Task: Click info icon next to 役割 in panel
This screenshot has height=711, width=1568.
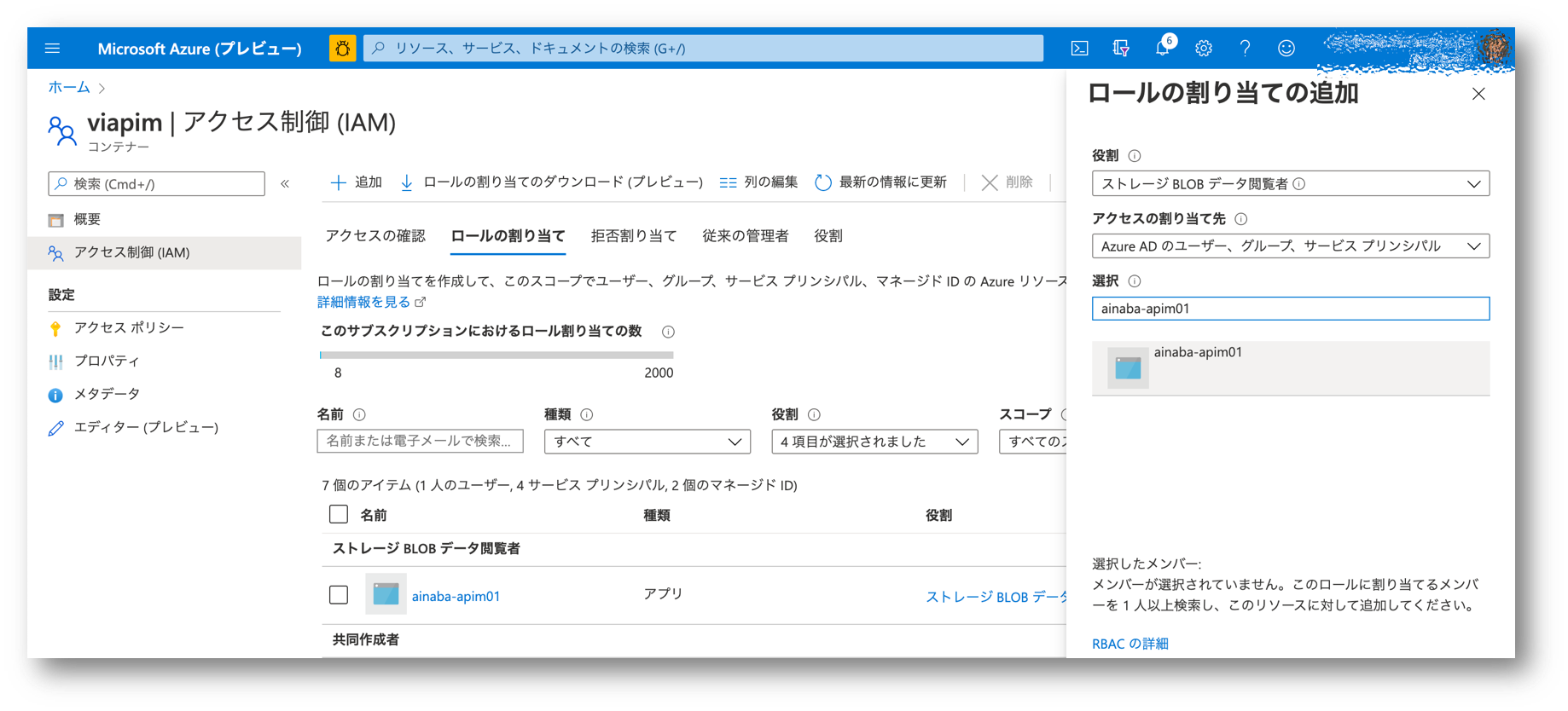Action: 1134,156
